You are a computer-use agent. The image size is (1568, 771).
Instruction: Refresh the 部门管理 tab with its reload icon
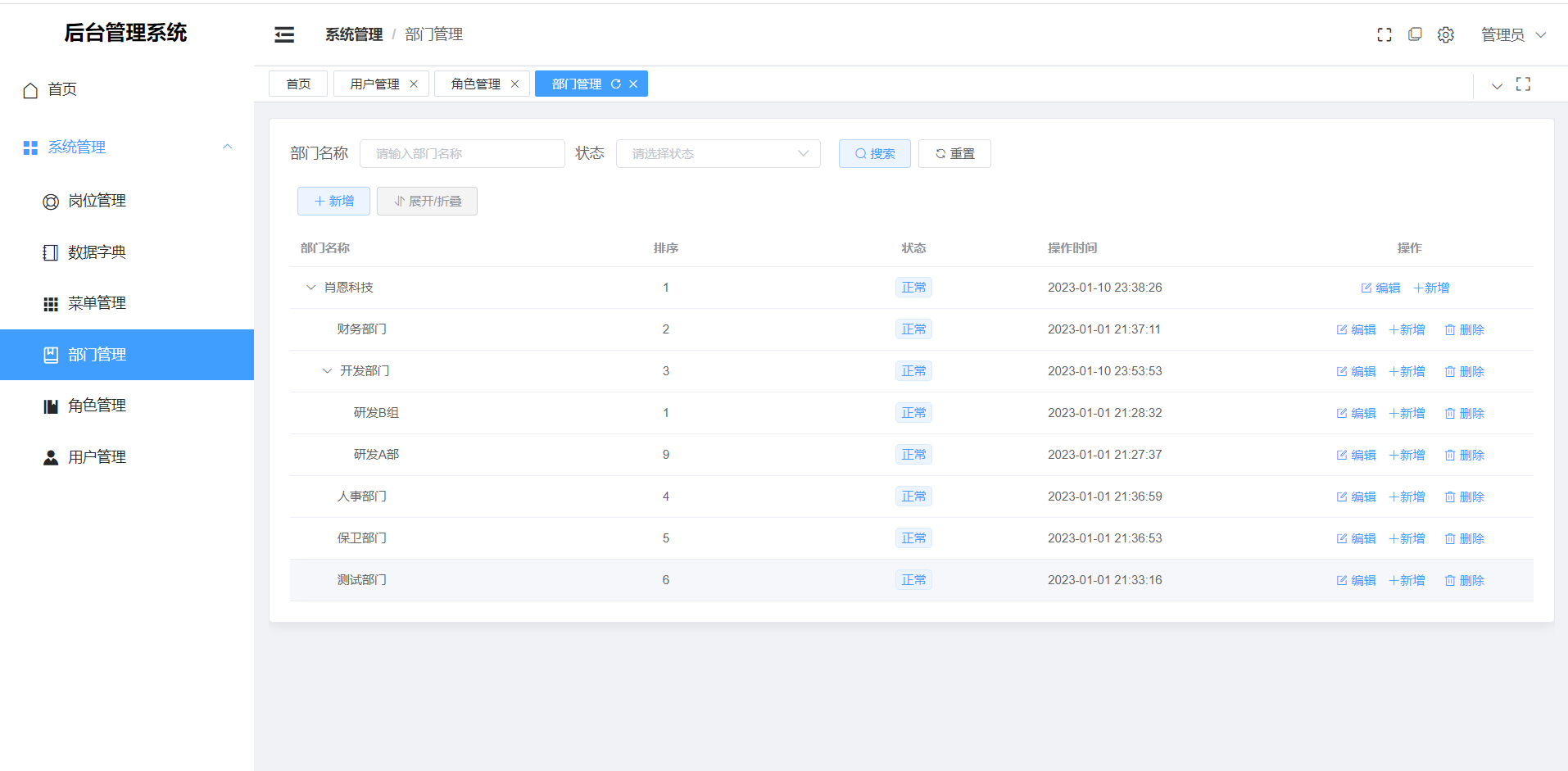(x=616, y=84)
